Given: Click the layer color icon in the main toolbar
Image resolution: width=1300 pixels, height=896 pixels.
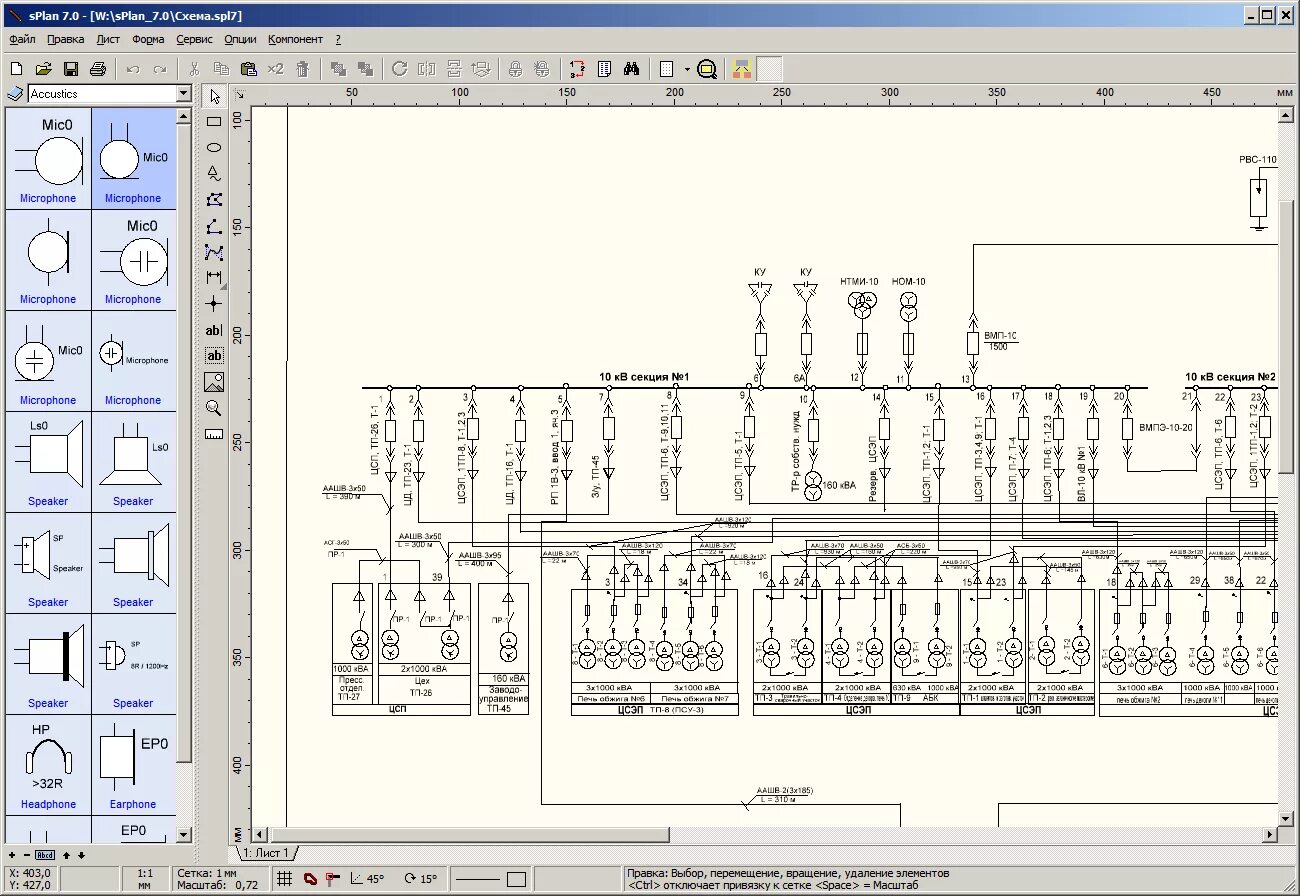Looking at the screenshot, I should tap(741, 69).
